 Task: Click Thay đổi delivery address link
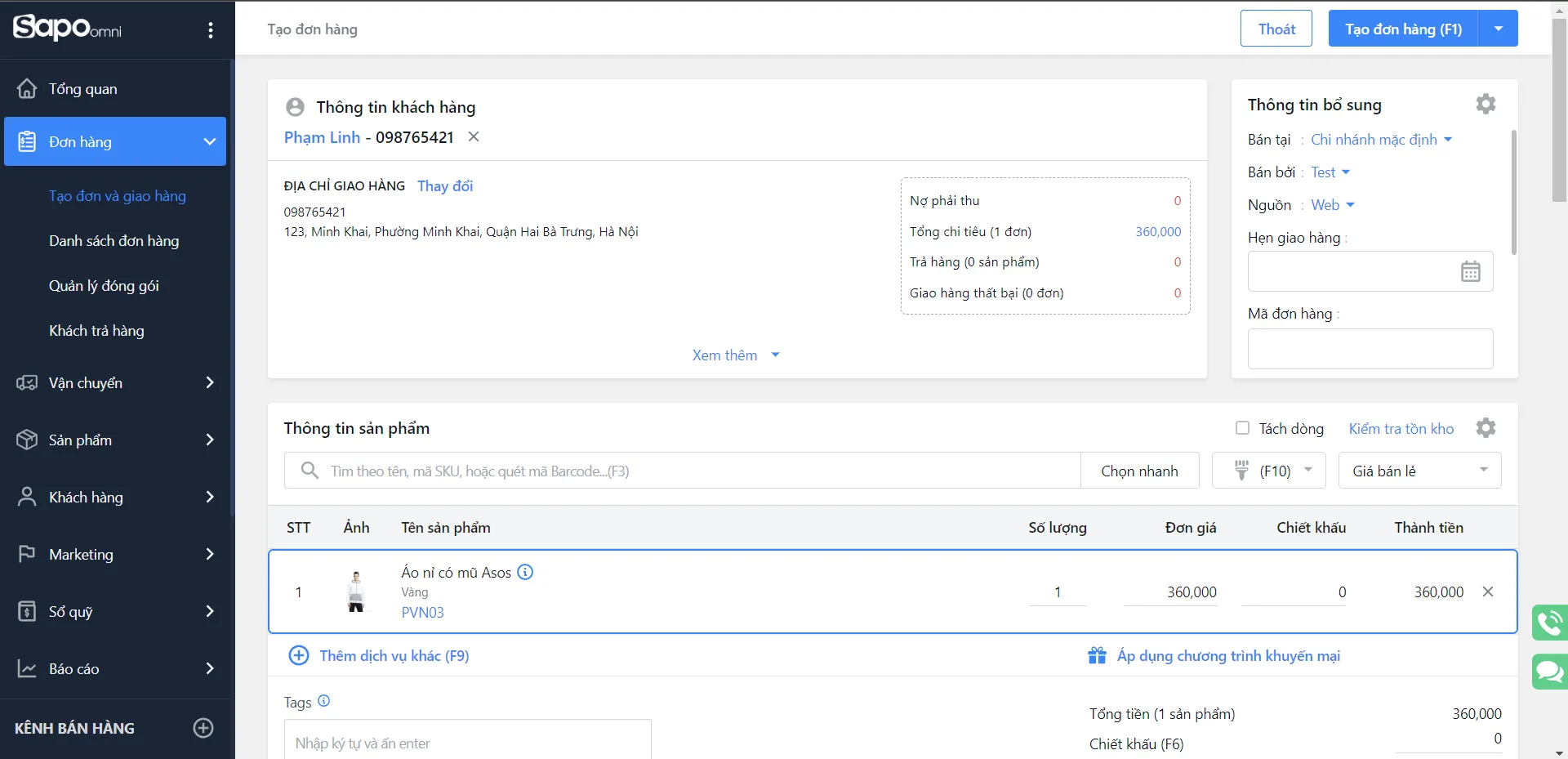445,186
